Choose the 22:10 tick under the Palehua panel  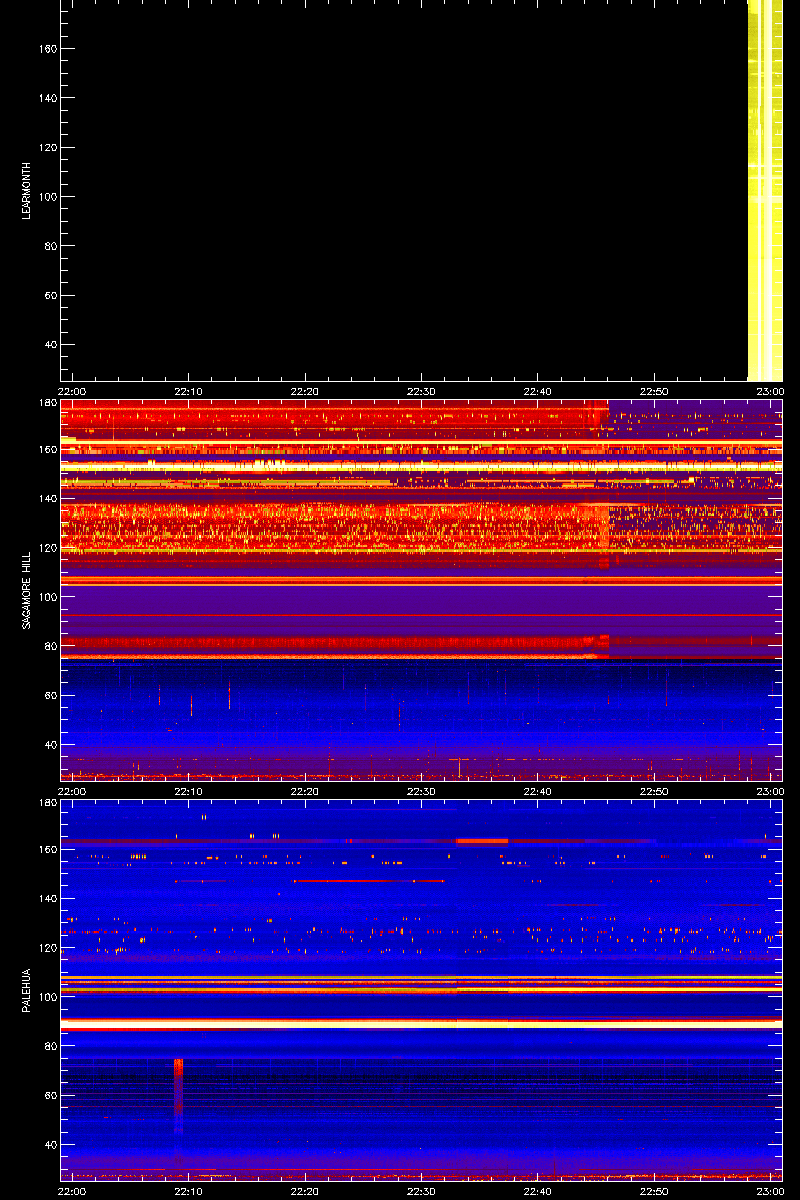pyautogui.click(x=189, y=1191)
